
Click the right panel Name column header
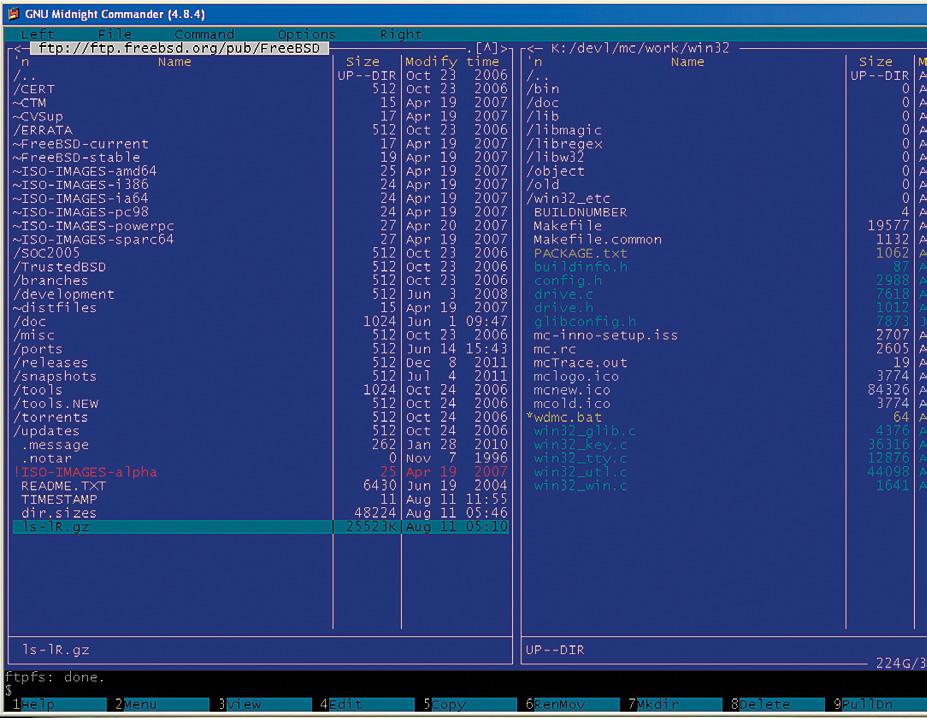coord(688,62)
